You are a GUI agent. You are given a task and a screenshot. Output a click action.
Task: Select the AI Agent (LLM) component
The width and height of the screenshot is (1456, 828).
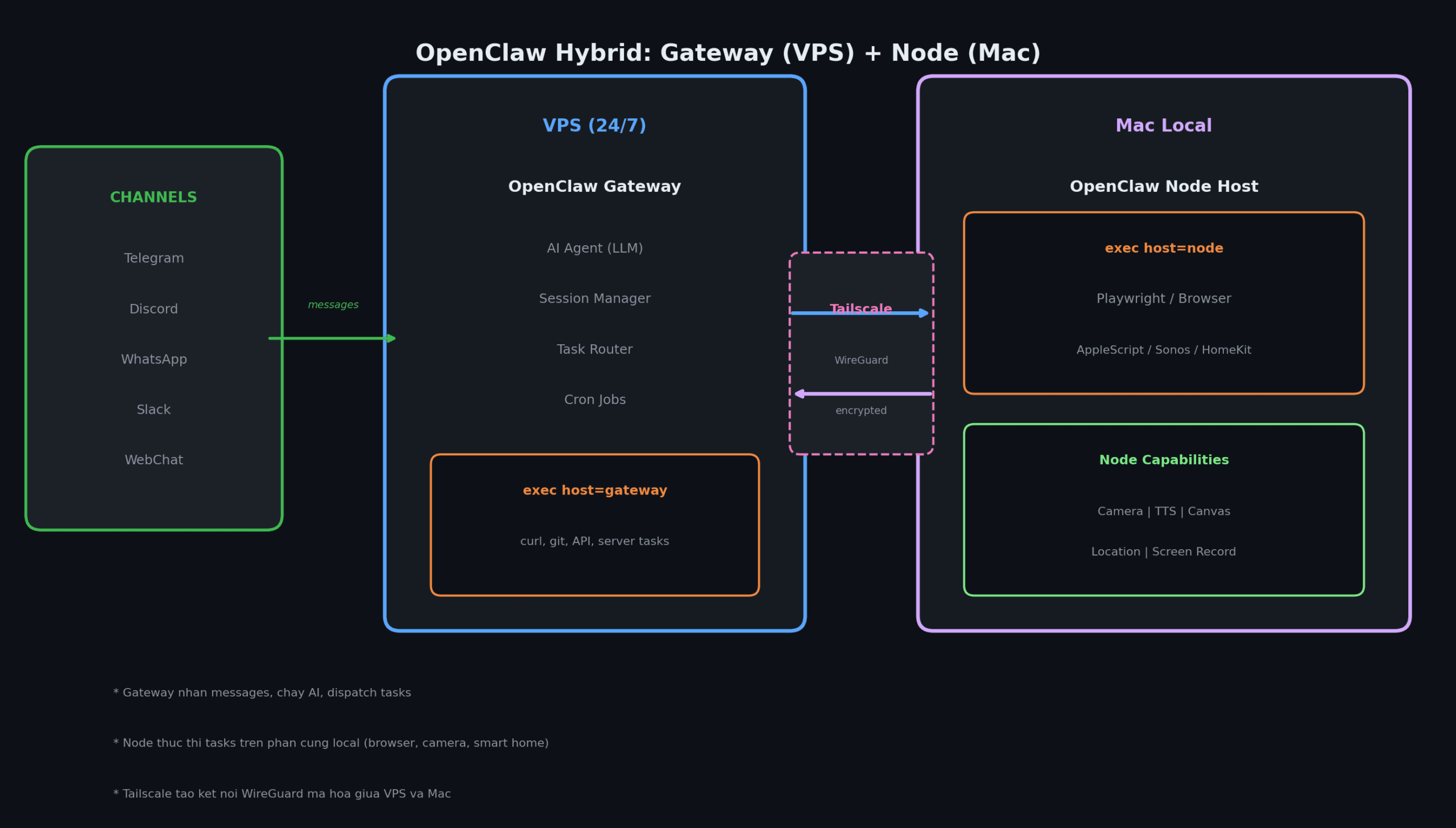tap(594, 248)
